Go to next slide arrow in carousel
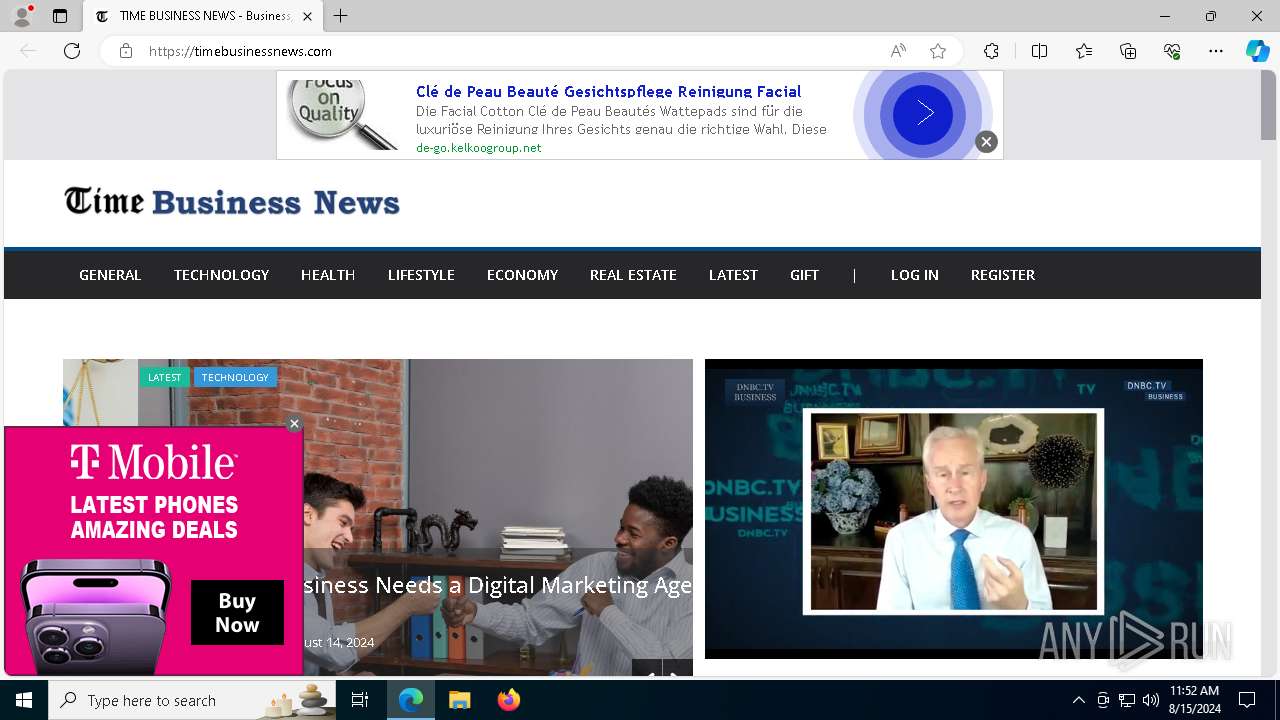The width and height of the screenshot is (1280, 720). click(678, 669)
